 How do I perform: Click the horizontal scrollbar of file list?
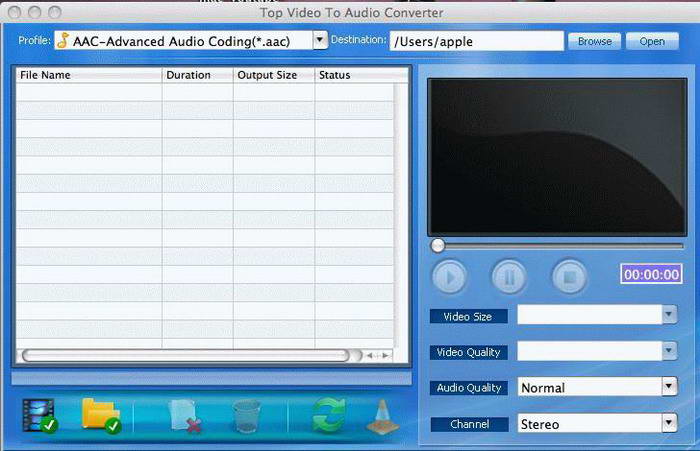(185, 355)
